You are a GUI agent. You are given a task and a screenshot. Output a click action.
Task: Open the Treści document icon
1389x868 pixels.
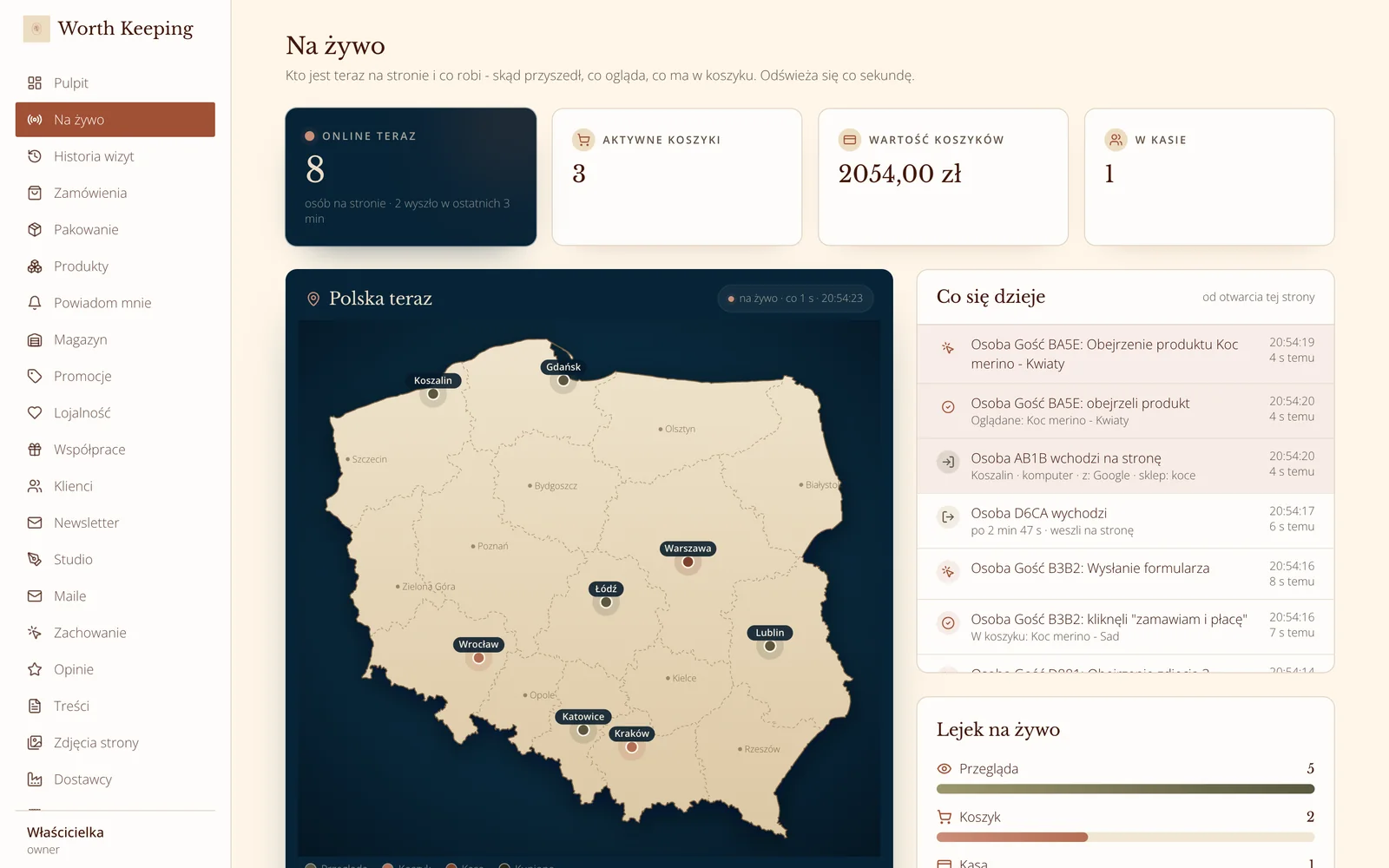click(x=35, y=706)
